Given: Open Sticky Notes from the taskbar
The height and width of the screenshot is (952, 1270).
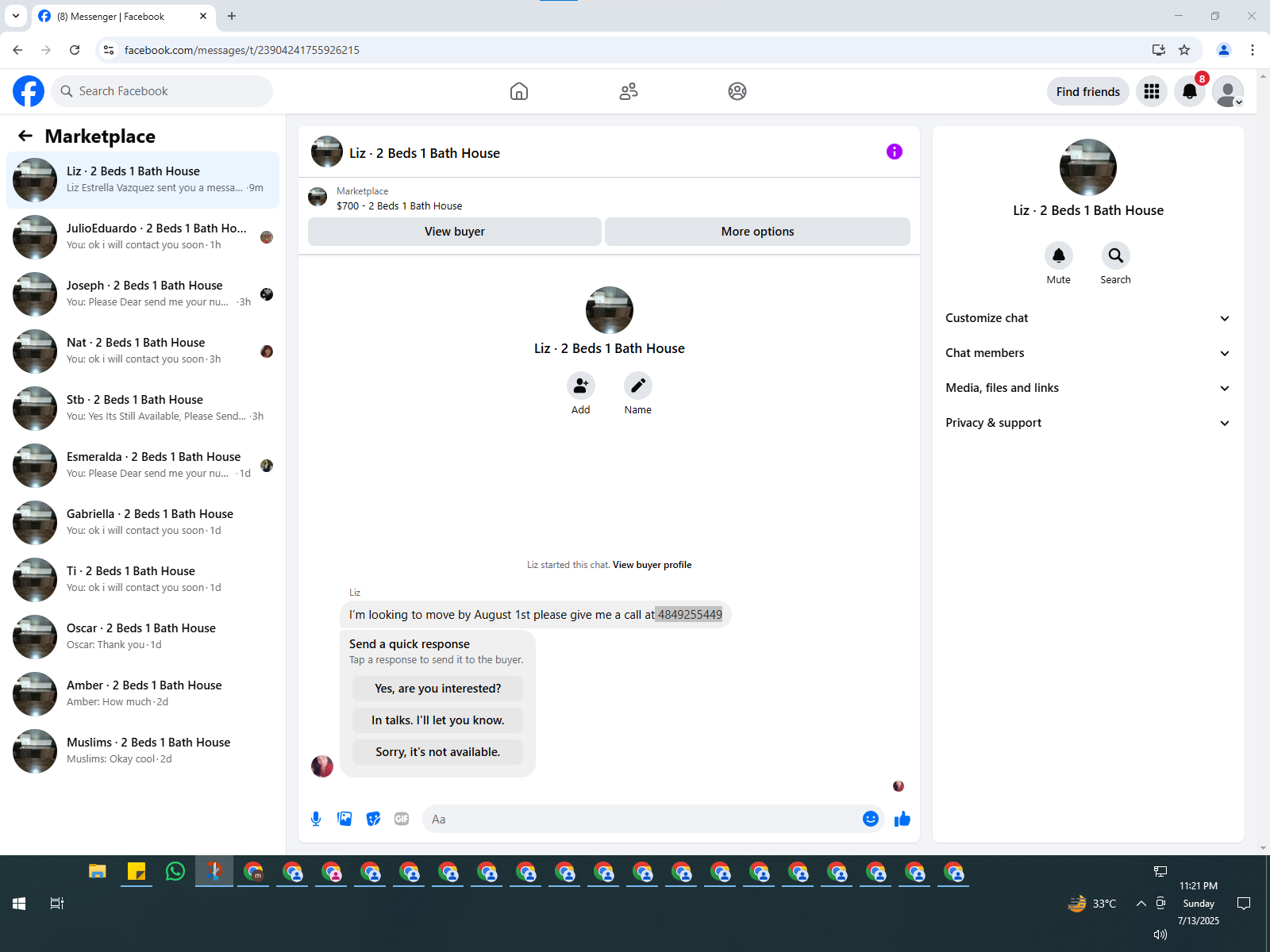Looking at the screenshot, I should tap(137, 872).
